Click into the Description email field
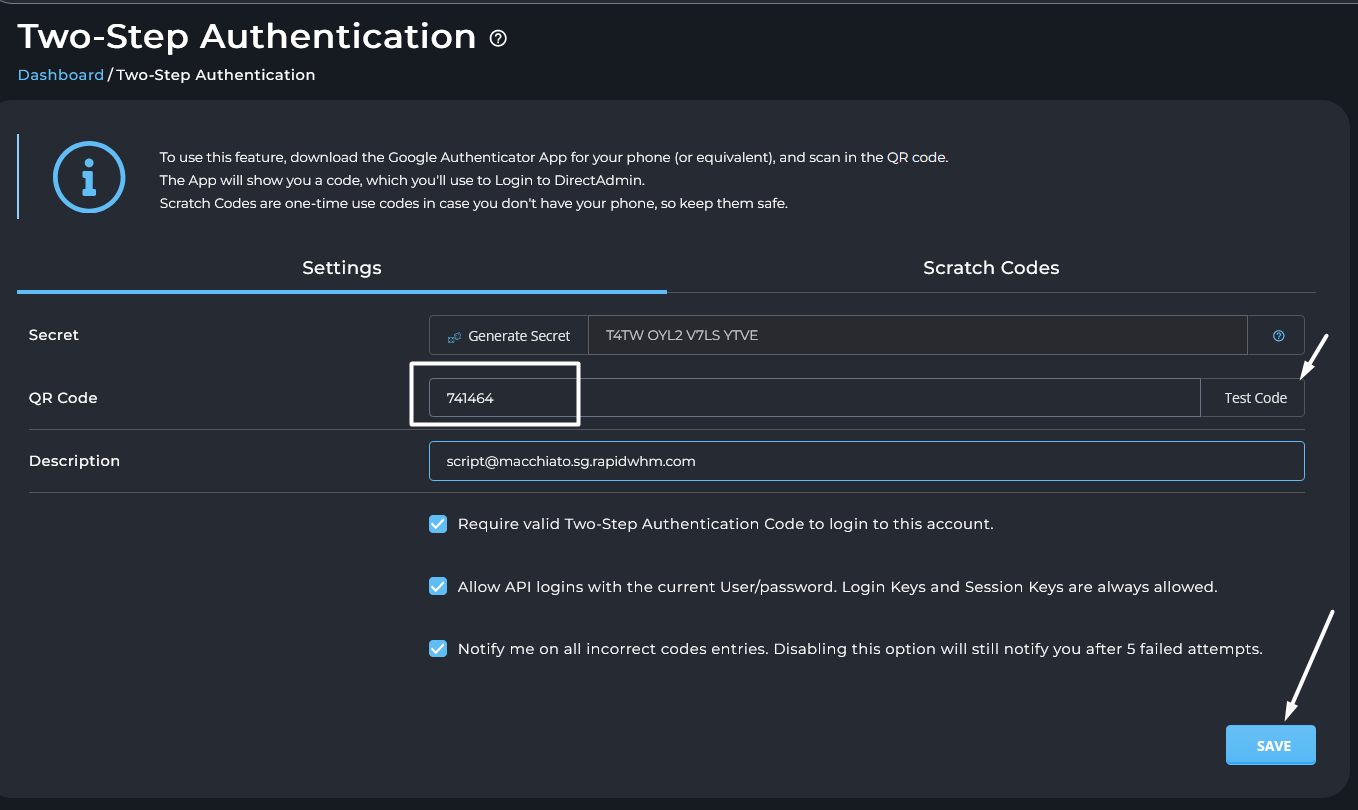Viewport: 1358px width, 810px height. coord(867,461)
